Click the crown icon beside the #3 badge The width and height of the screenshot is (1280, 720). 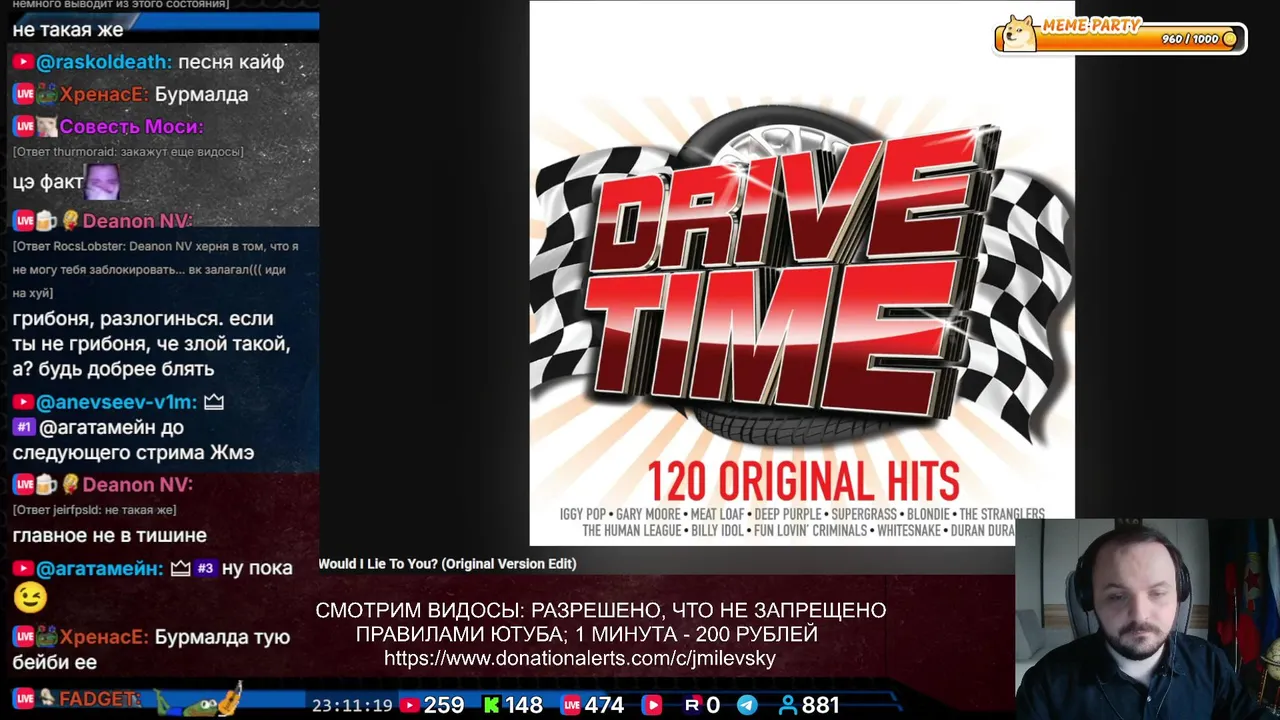click(180, 568)
